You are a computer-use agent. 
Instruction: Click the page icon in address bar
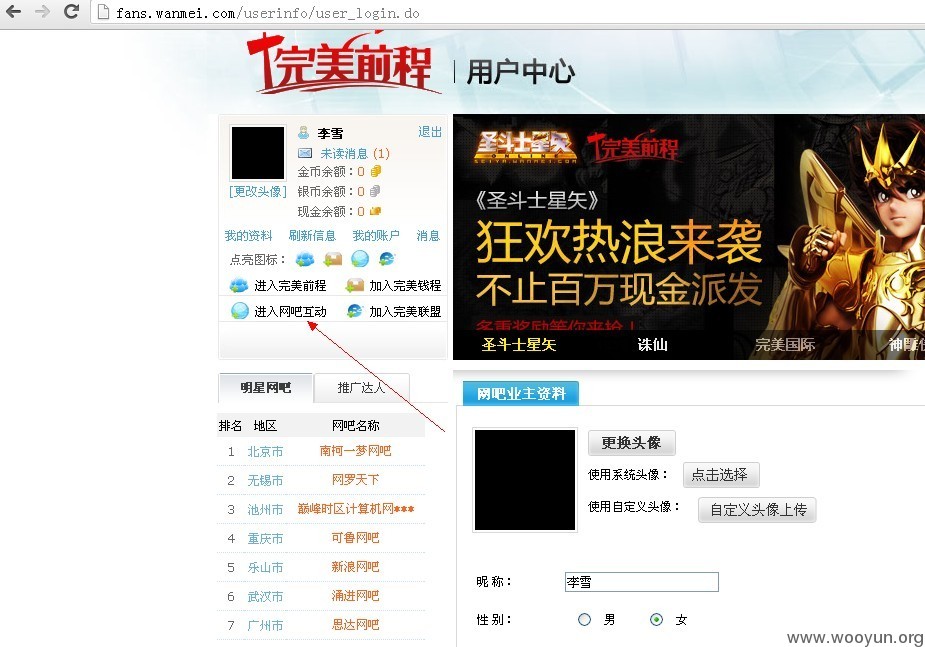click(103, 12)
